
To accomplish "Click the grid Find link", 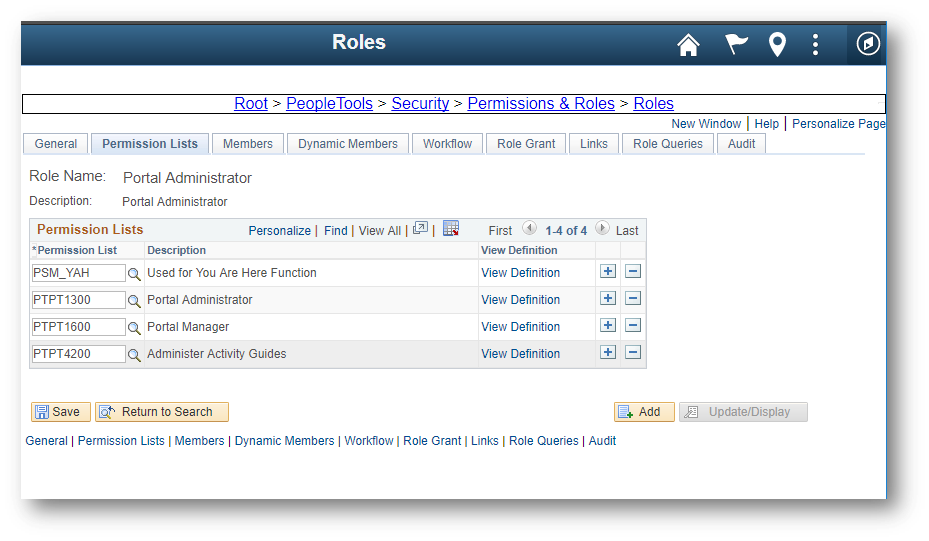I will point(336,231).
